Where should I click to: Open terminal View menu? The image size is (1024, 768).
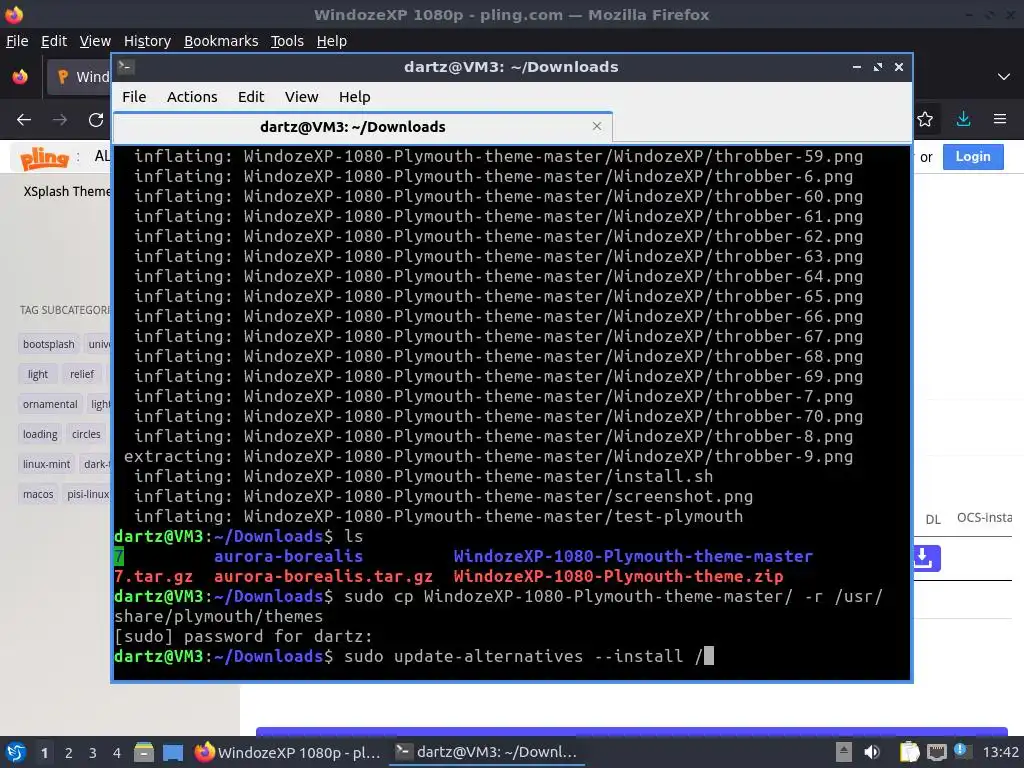point(301,97)
